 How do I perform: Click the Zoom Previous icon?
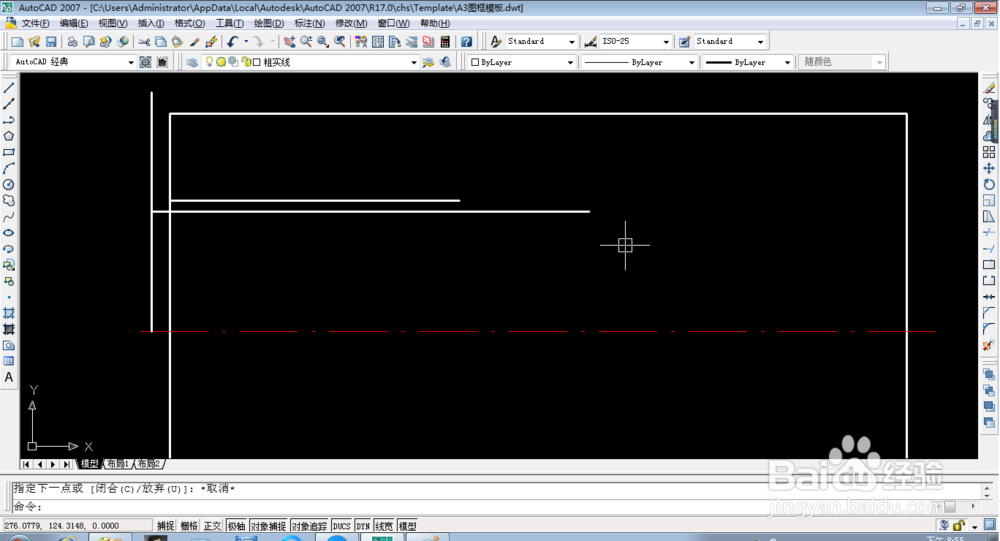click(340, 41)
